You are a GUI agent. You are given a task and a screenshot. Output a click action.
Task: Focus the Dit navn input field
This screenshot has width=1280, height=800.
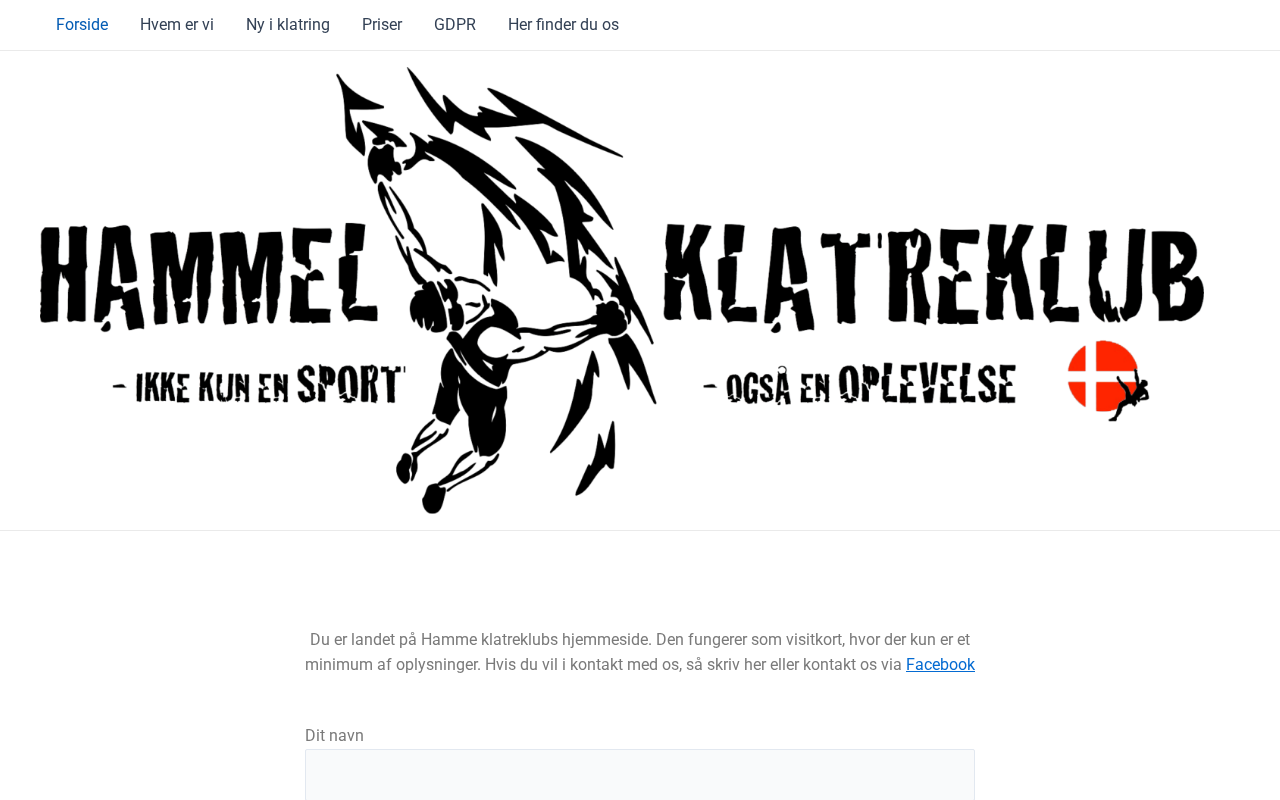(640, 775)
